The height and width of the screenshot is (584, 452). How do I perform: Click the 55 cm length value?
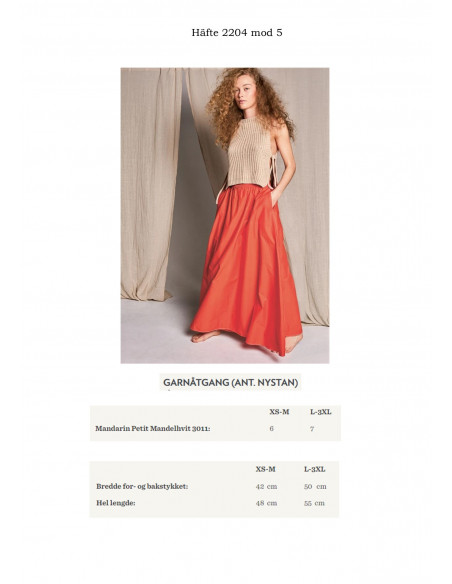(x=314, y=503)
